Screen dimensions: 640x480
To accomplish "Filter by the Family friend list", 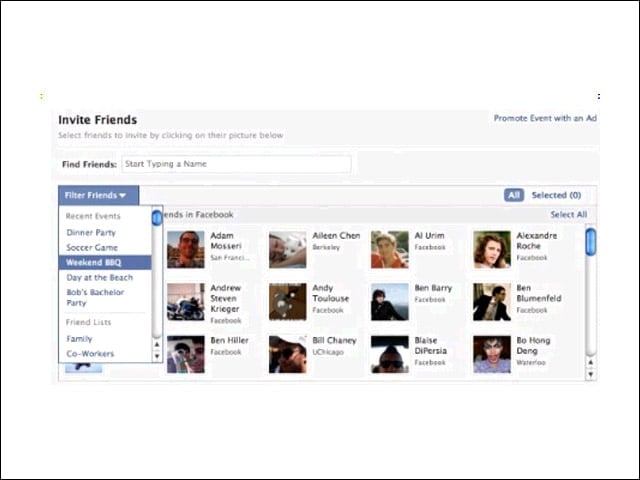I will point(79,339).
